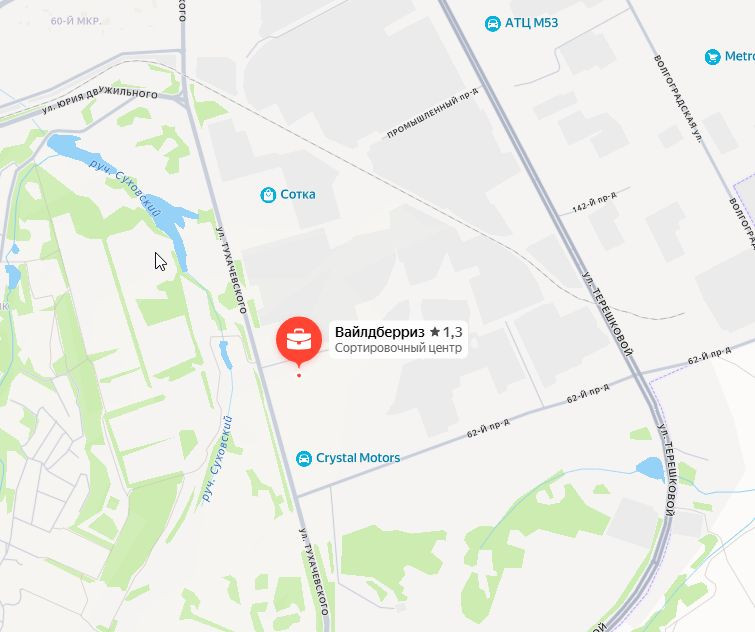The height and width of the screenshot is (632, 755).
Task: Click the АТЦ М53 car icon
Action: (493, 24)
